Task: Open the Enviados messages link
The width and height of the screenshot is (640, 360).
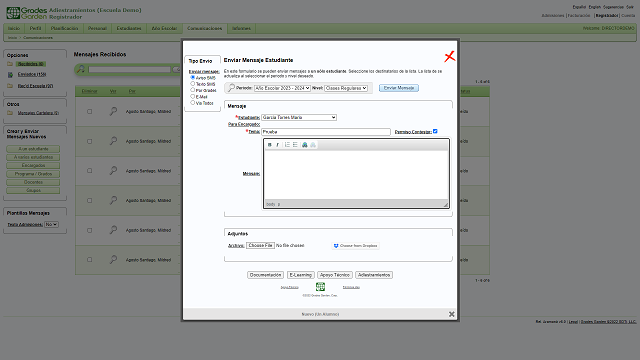Action: [x=32, y=75]
